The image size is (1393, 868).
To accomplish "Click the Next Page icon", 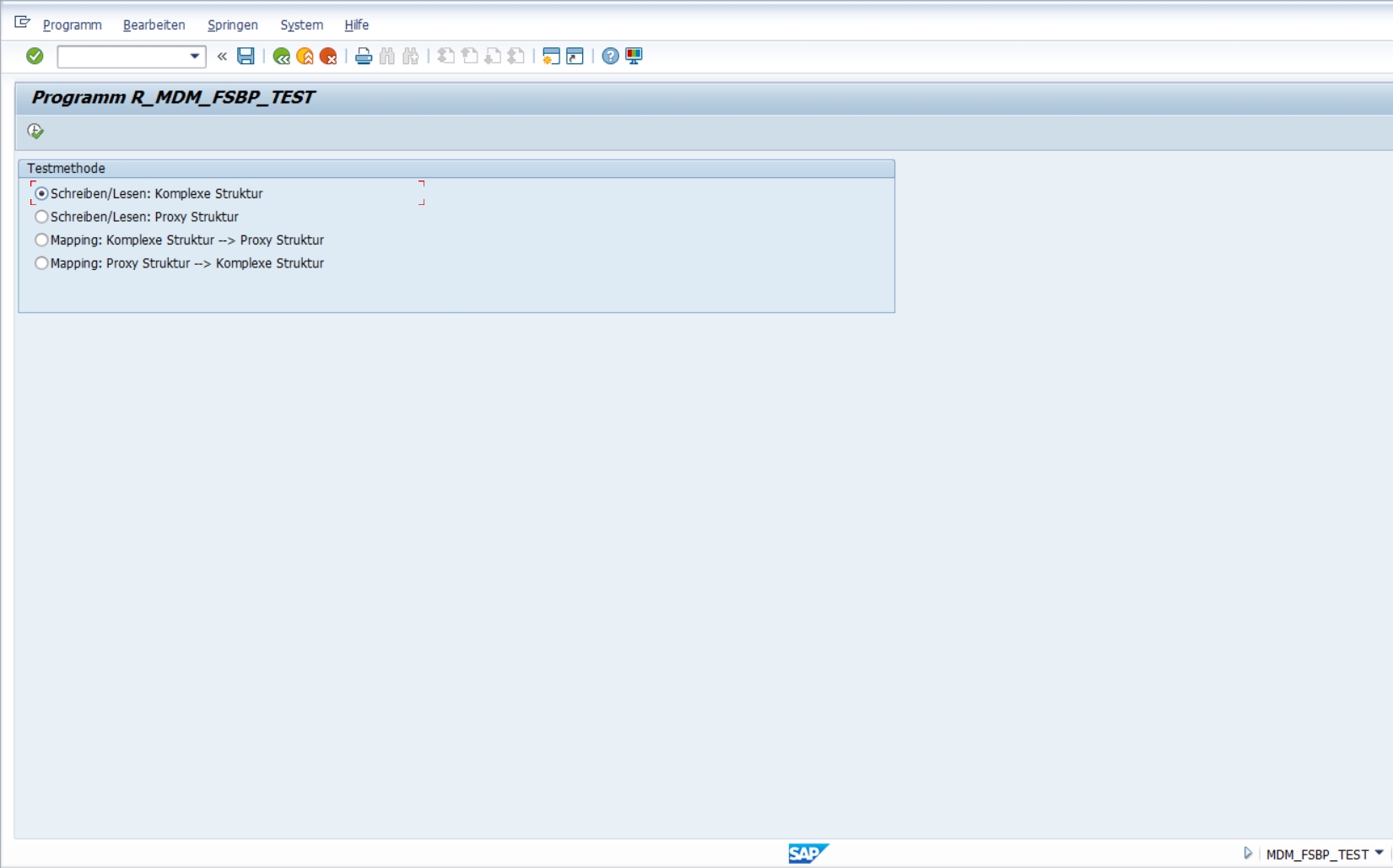I will [493, 57].
